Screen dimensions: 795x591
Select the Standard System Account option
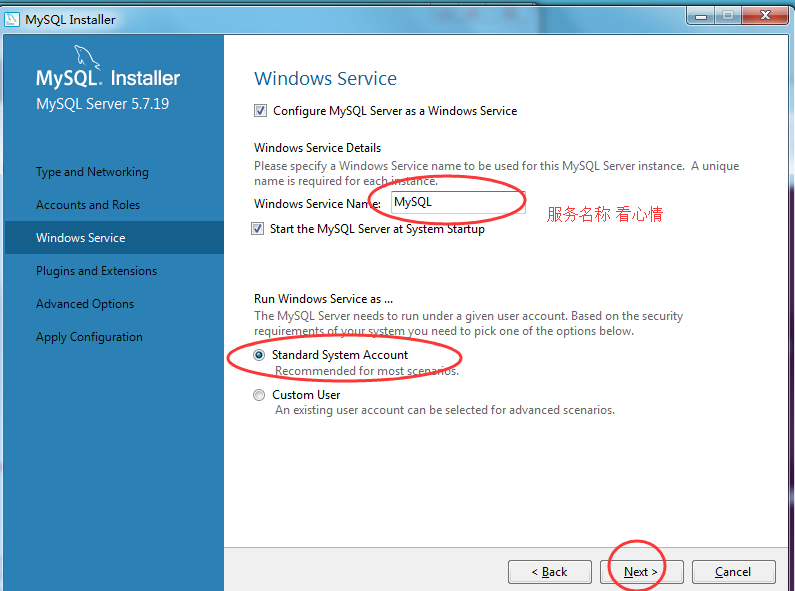[x=259, y=355]
